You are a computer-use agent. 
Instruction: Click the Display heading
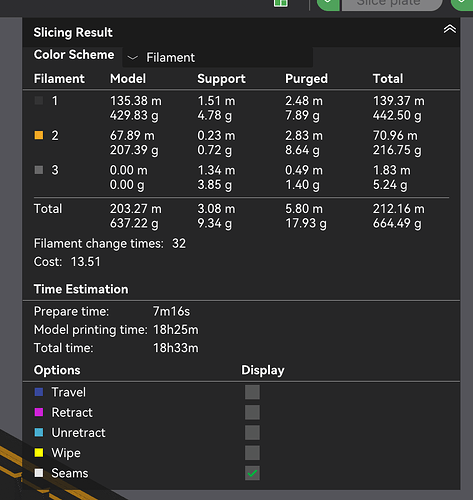coord(263,370)
